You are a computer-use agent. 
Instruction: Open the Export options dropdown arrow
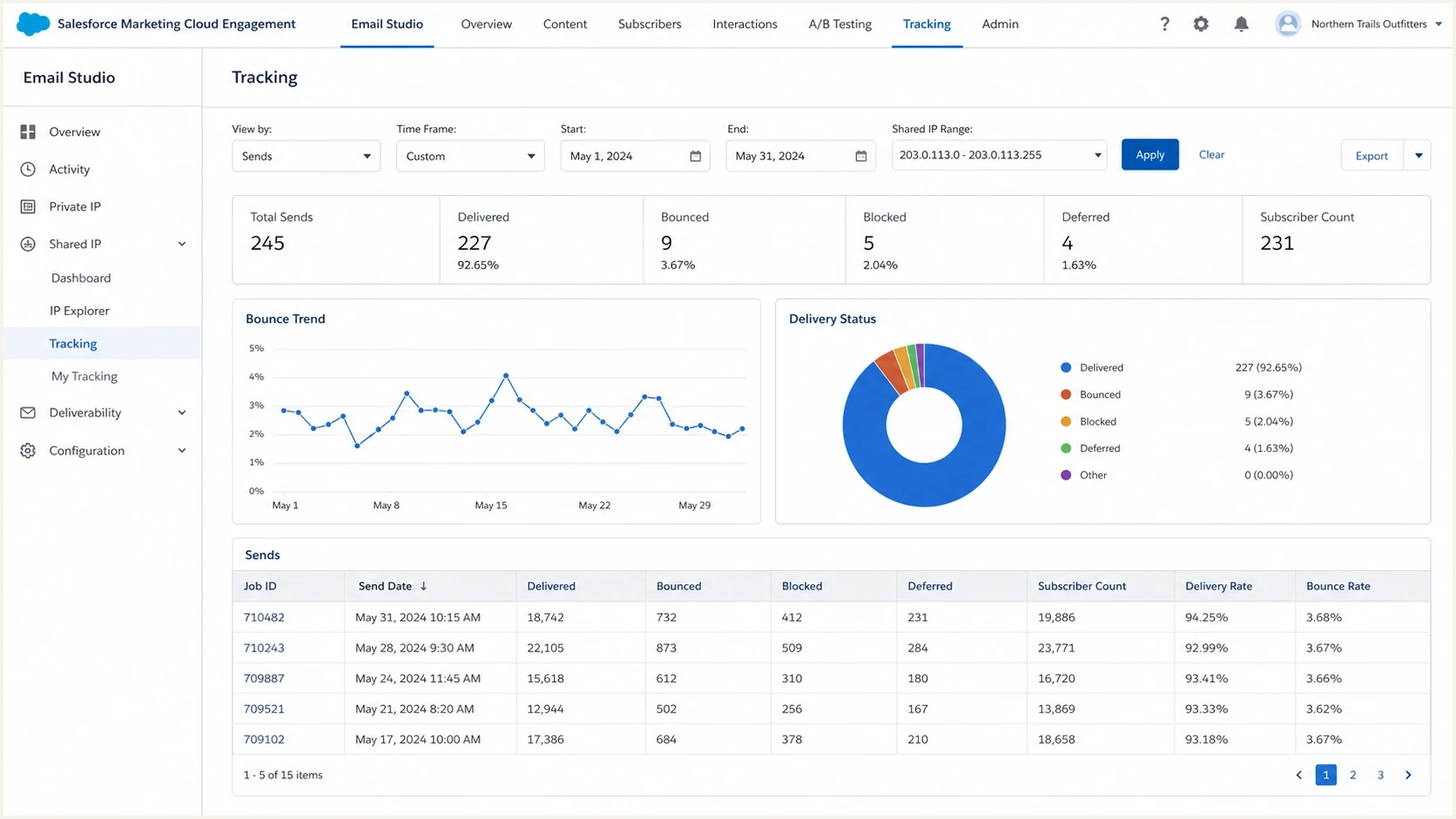pos(1418,156)
